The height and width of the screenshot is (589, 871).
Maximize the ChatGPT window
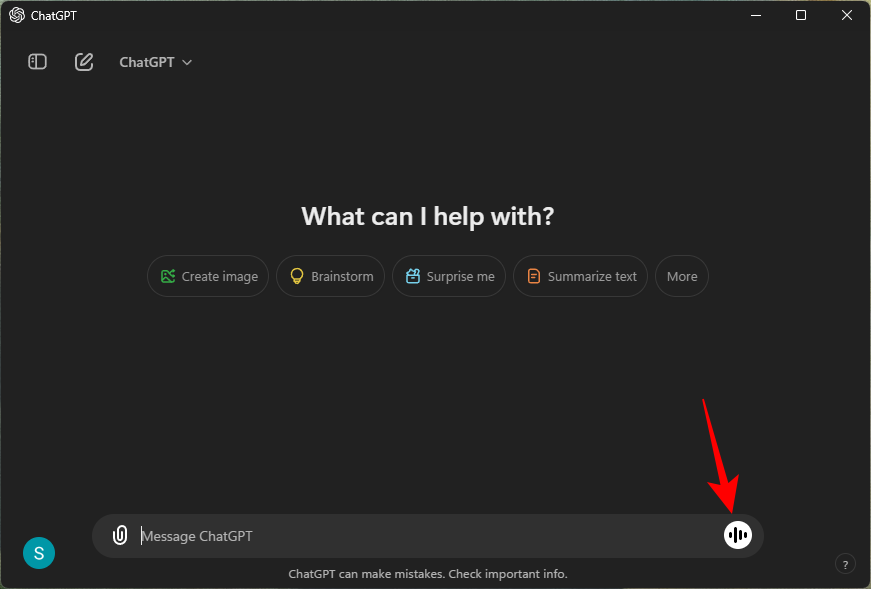(801, 15)
